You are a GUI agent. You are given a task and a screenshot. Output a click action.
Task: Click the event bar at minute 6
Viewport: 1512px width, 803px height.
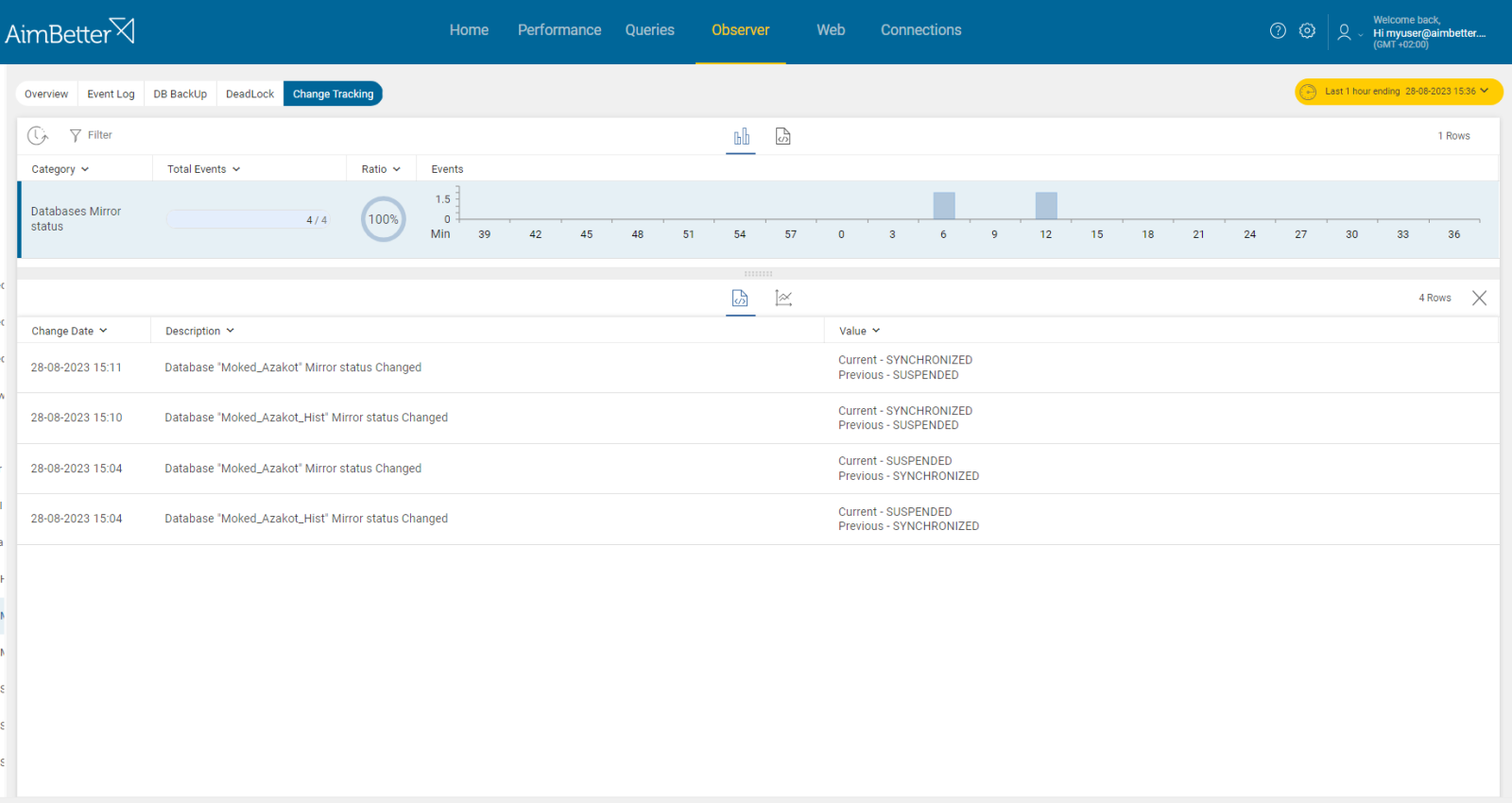944,206
